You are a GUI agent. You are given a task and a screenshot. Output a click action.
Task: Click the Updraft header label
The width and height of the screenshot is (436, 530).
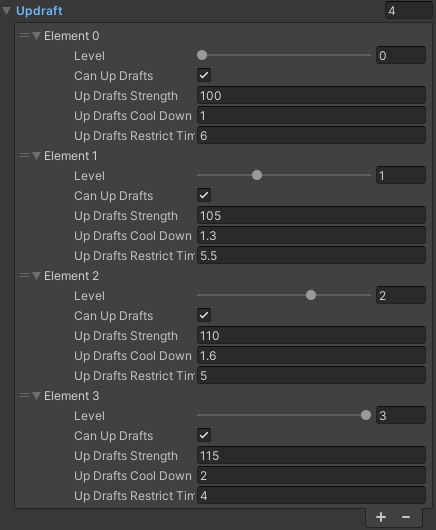point(39,11)
